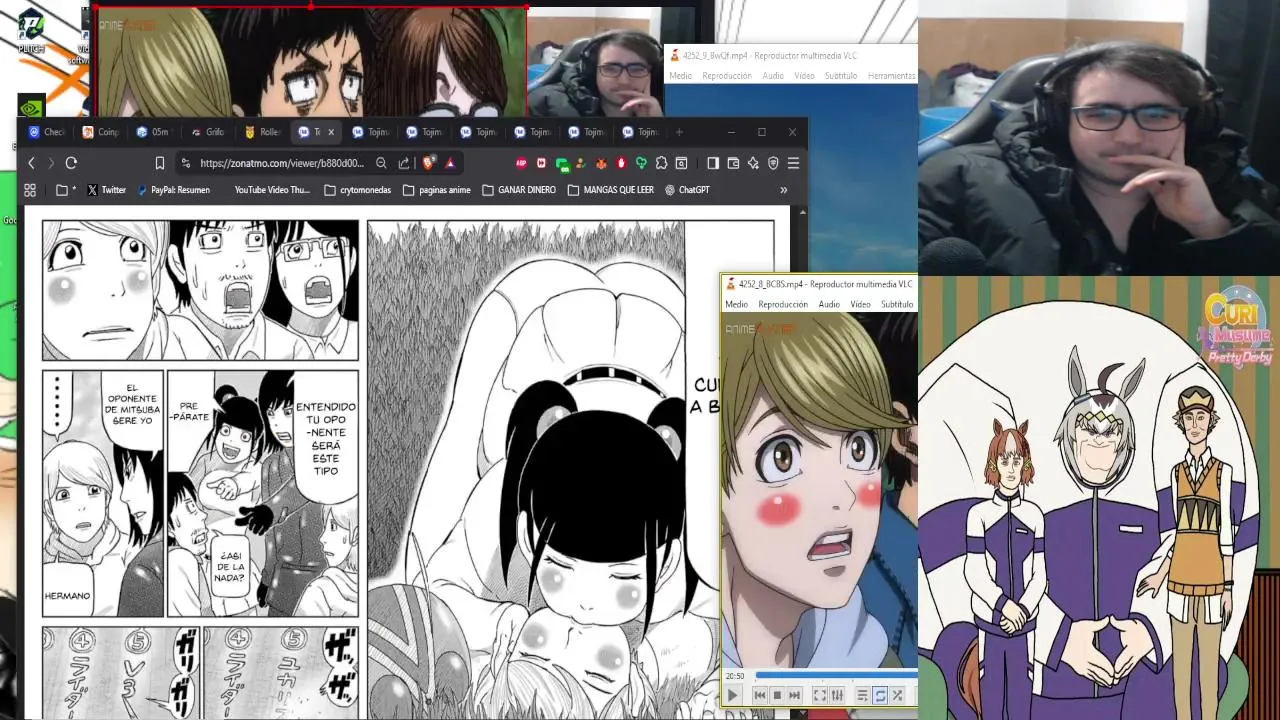Switch to the 05m browser tab
This screenshot has height=720, width=1280.
point(154,132)
